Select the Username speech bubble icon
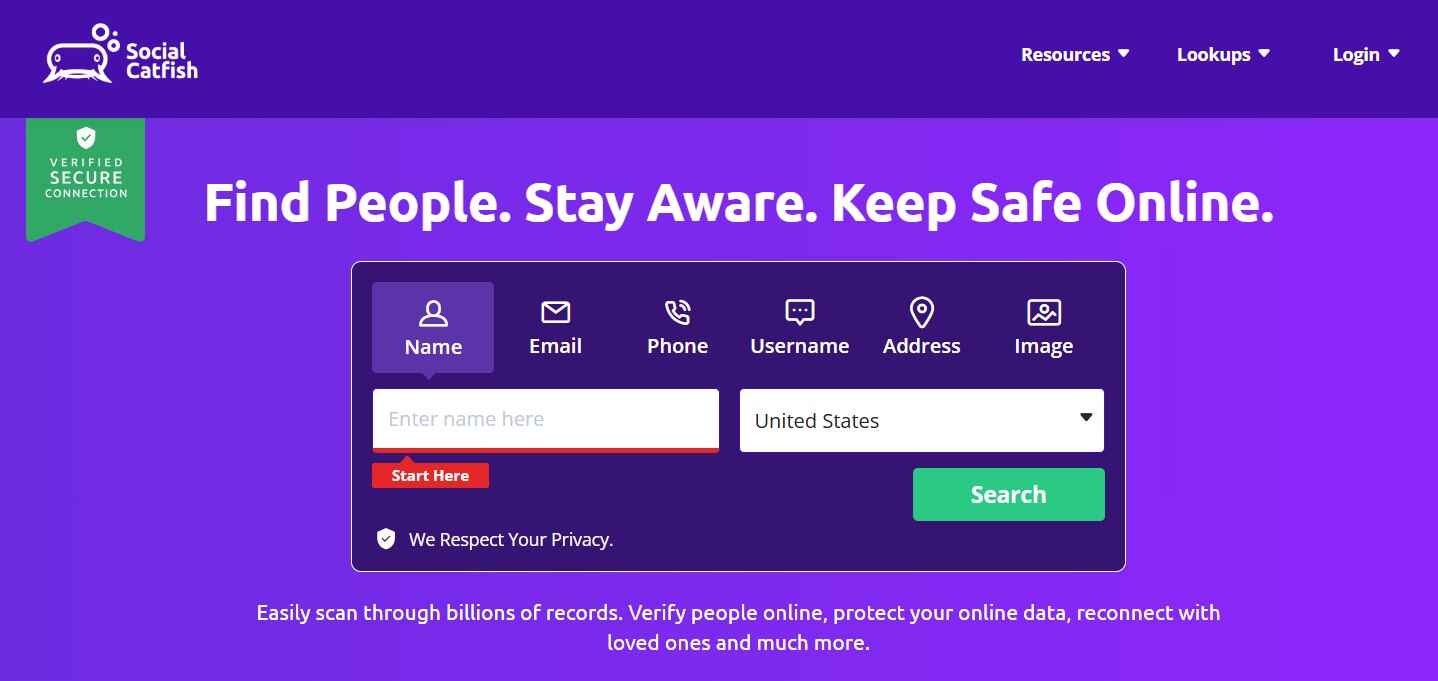Screen dimensions: 1438x681 (x=800, y=312)
